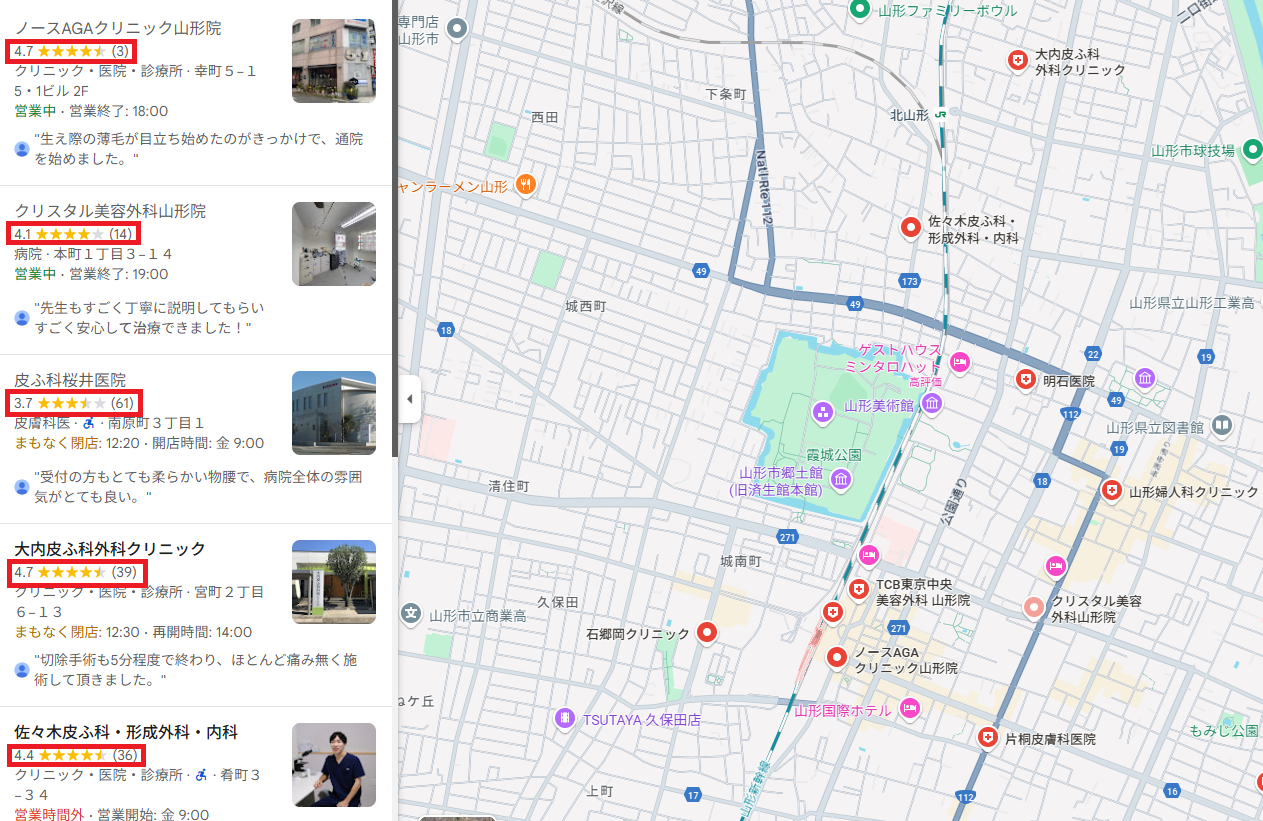Select 山形県立図書館 library marker
The width and height of the screenshot is (1263, 821).
tap(1221, 426)
